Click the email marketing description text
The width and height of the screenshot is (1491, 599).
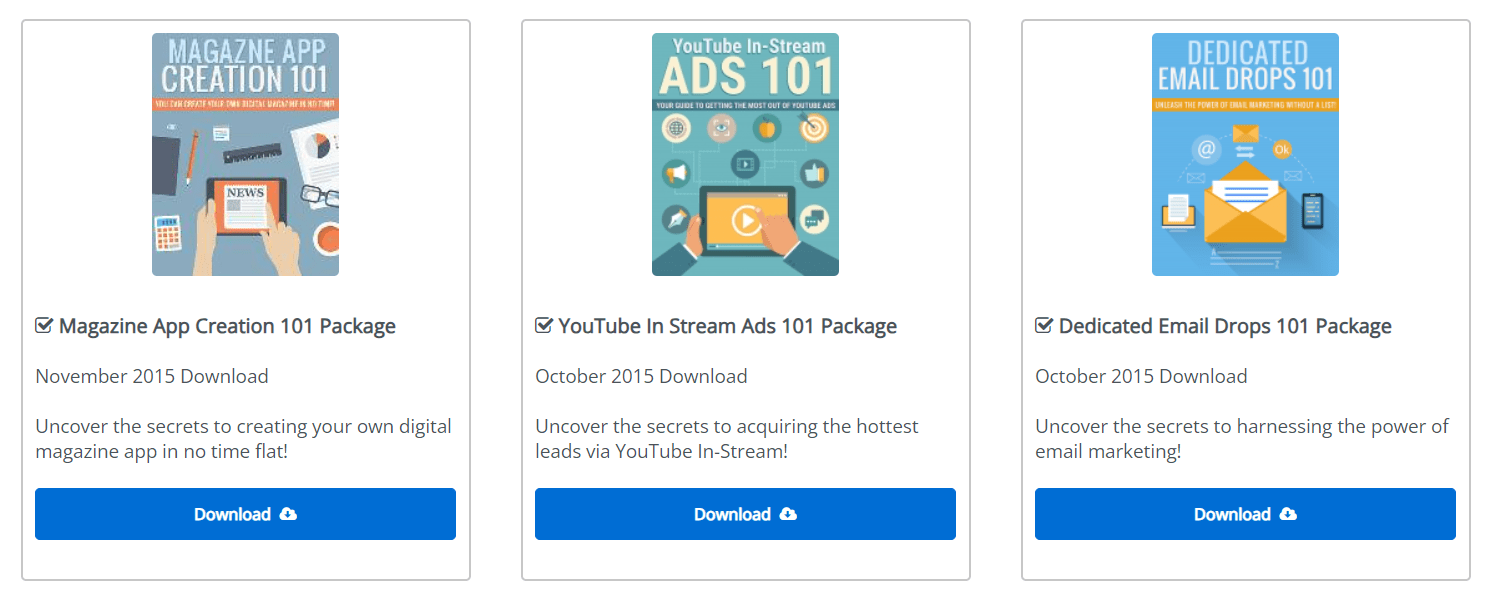click(x=1241, y=438)
